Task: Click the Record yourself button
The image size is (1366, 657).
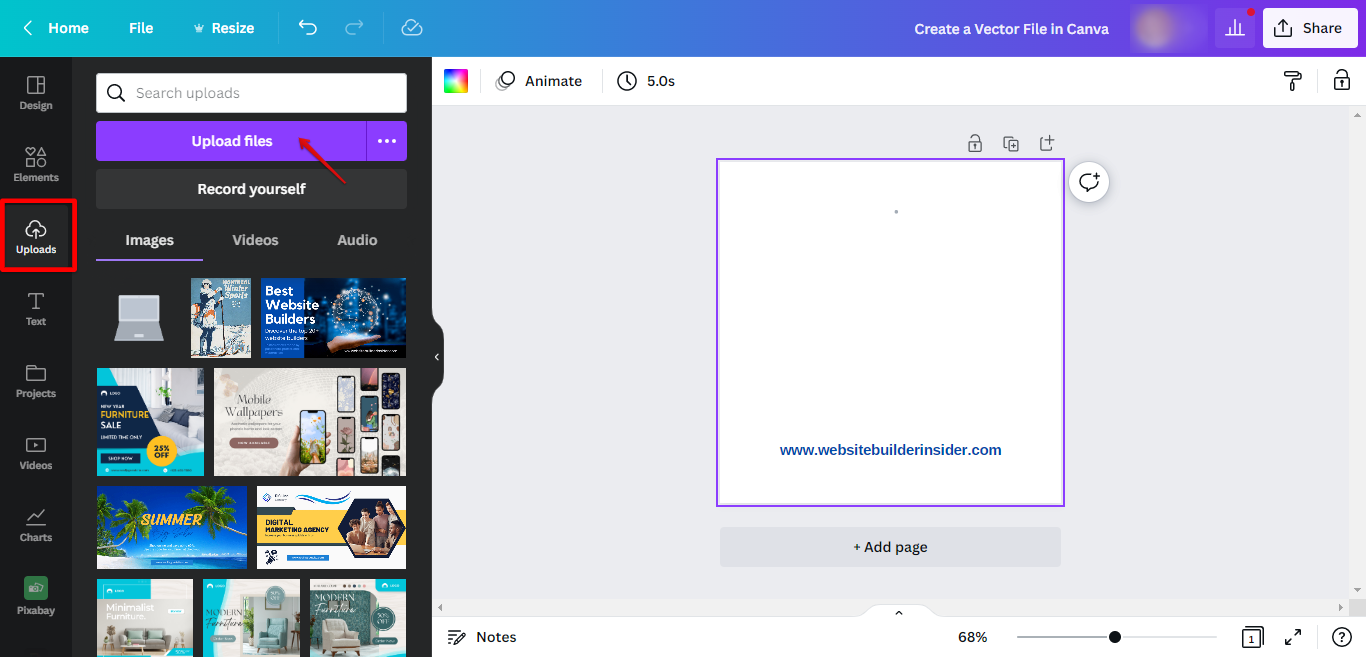Action: 251,189
